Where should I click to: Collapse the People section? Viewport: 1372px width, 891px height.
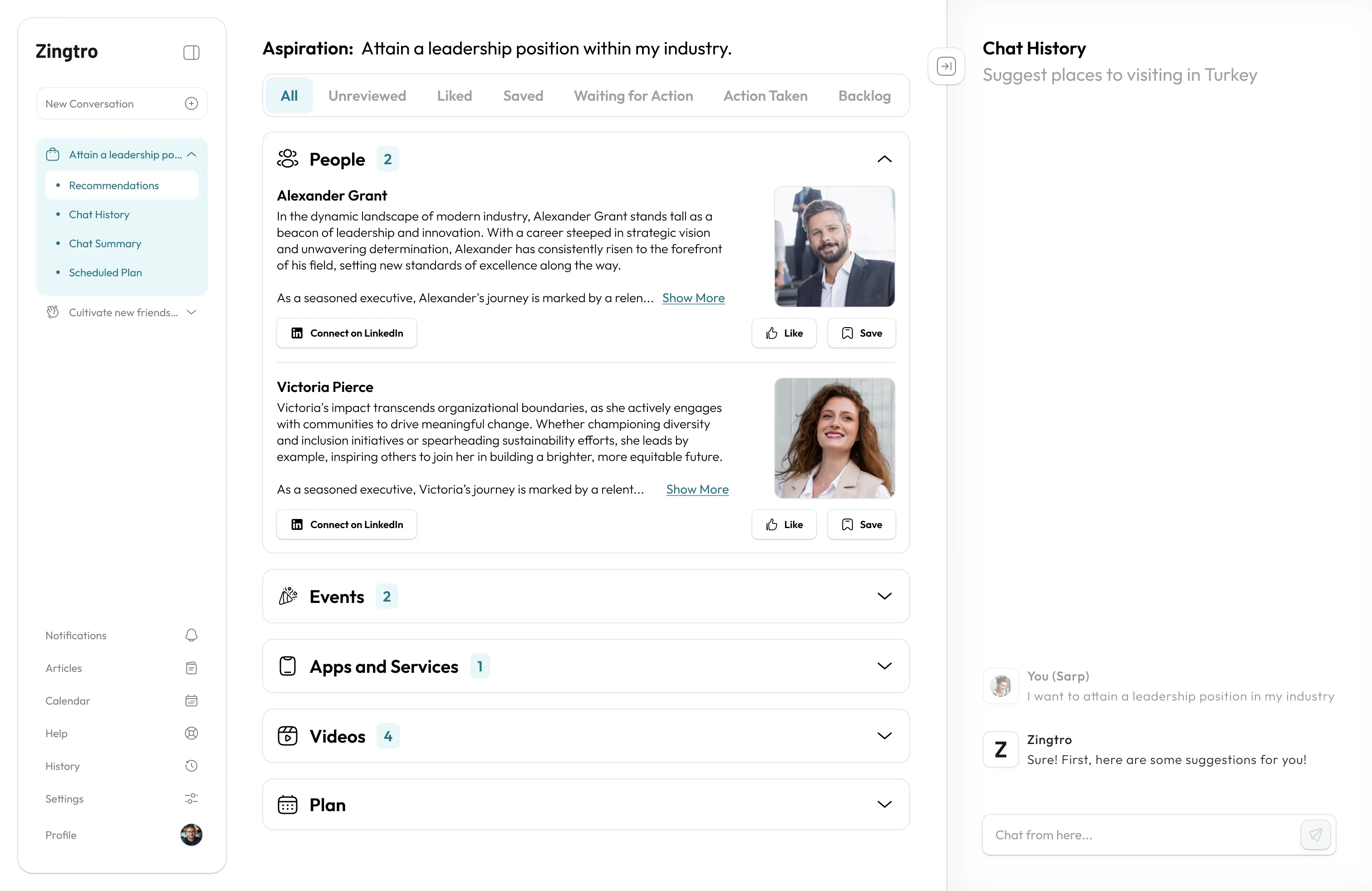(x=884, y=159)
